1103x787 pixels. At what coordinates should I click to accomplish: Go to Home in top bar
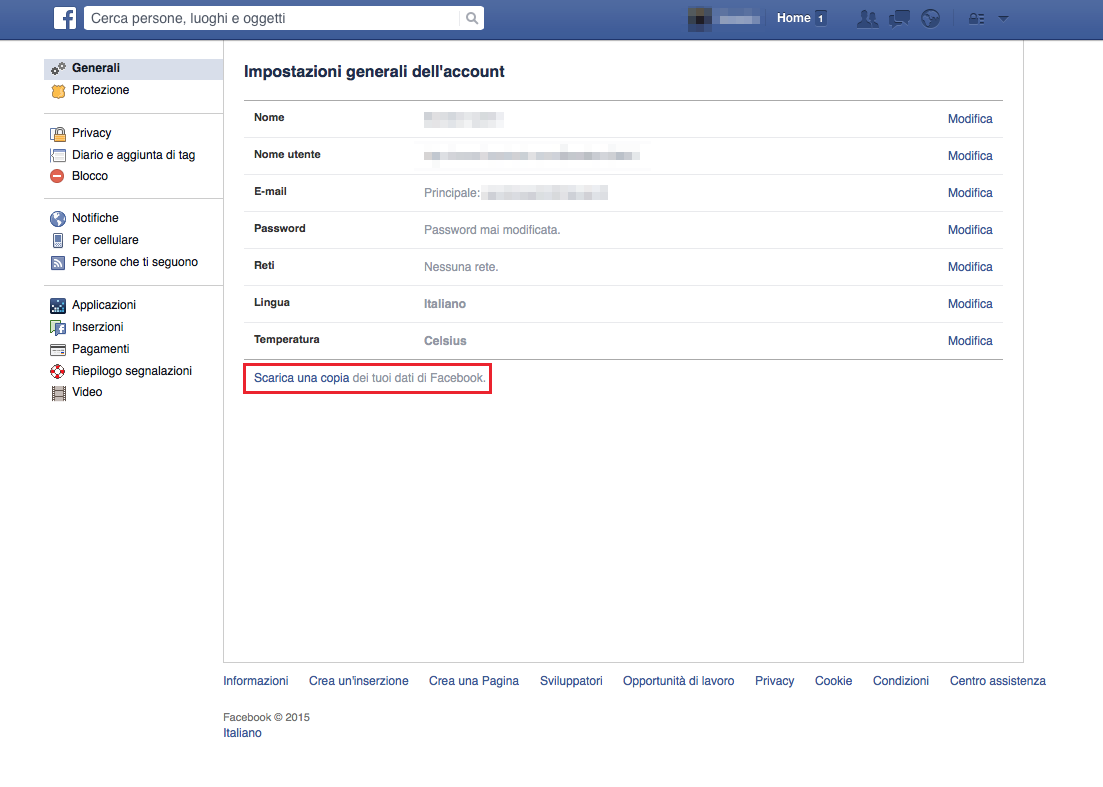793,18
